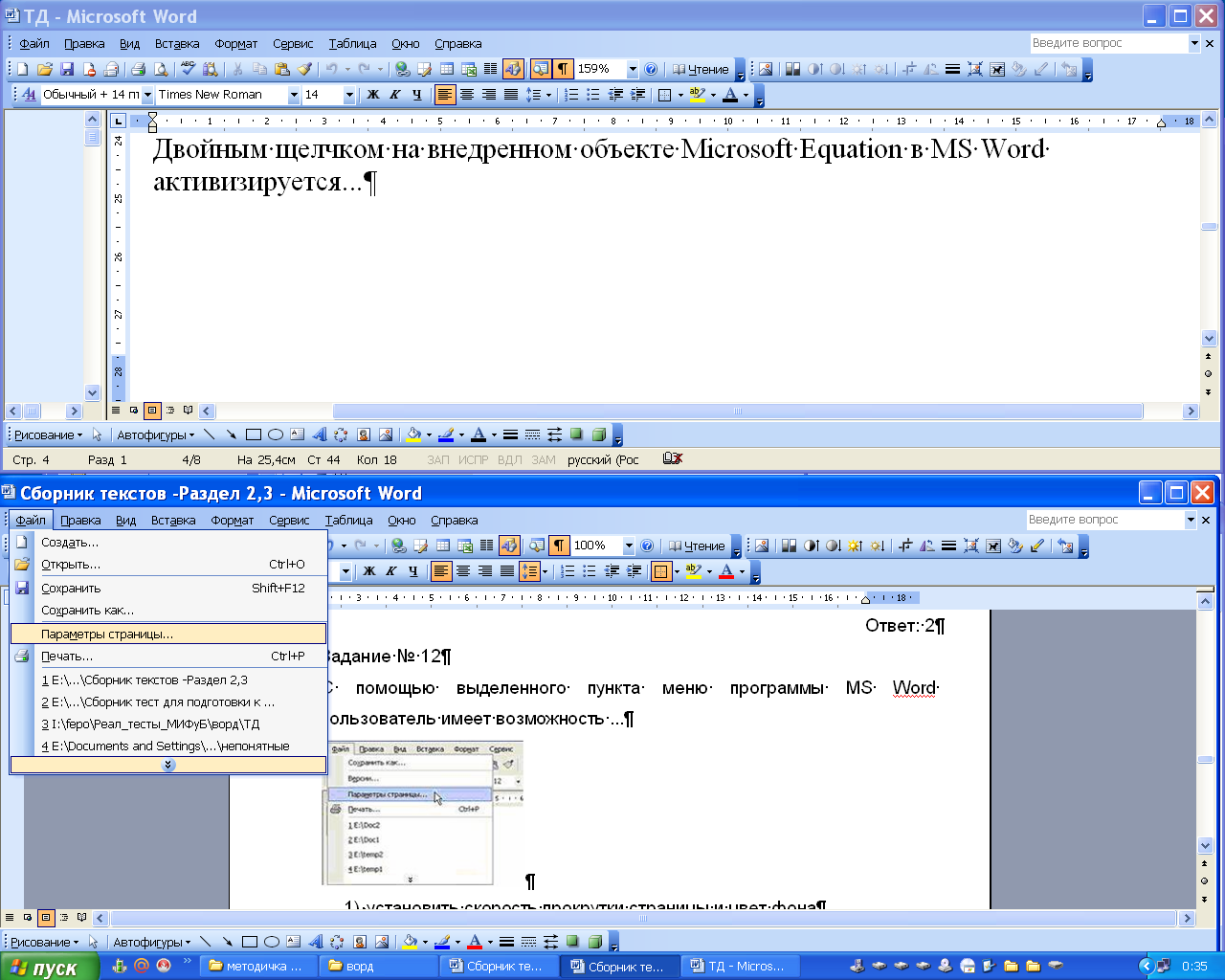
Task: Toggle Underline (Ч) in the ТД formatting toolbar
Action: click(x=416, y=95)
